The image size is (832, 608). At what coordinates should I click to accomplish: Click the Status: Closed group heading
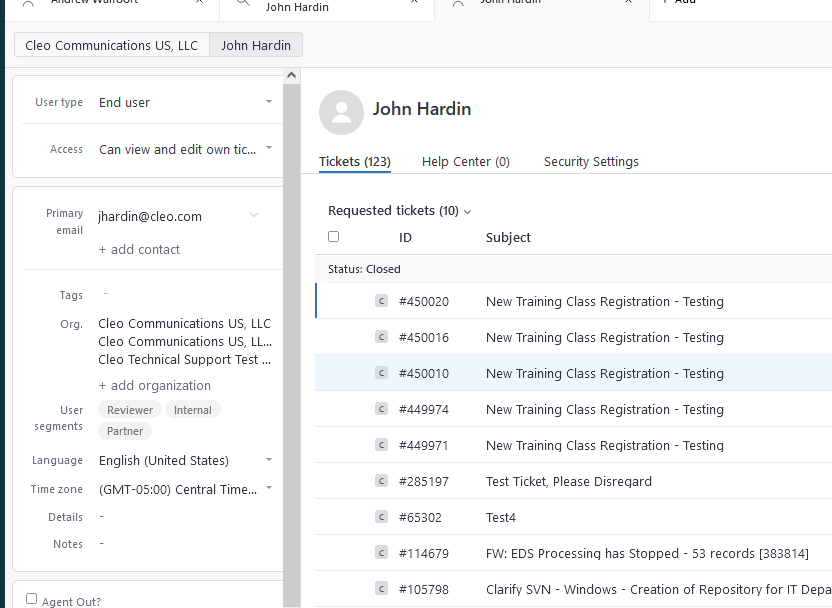click(x=364, y=269)
